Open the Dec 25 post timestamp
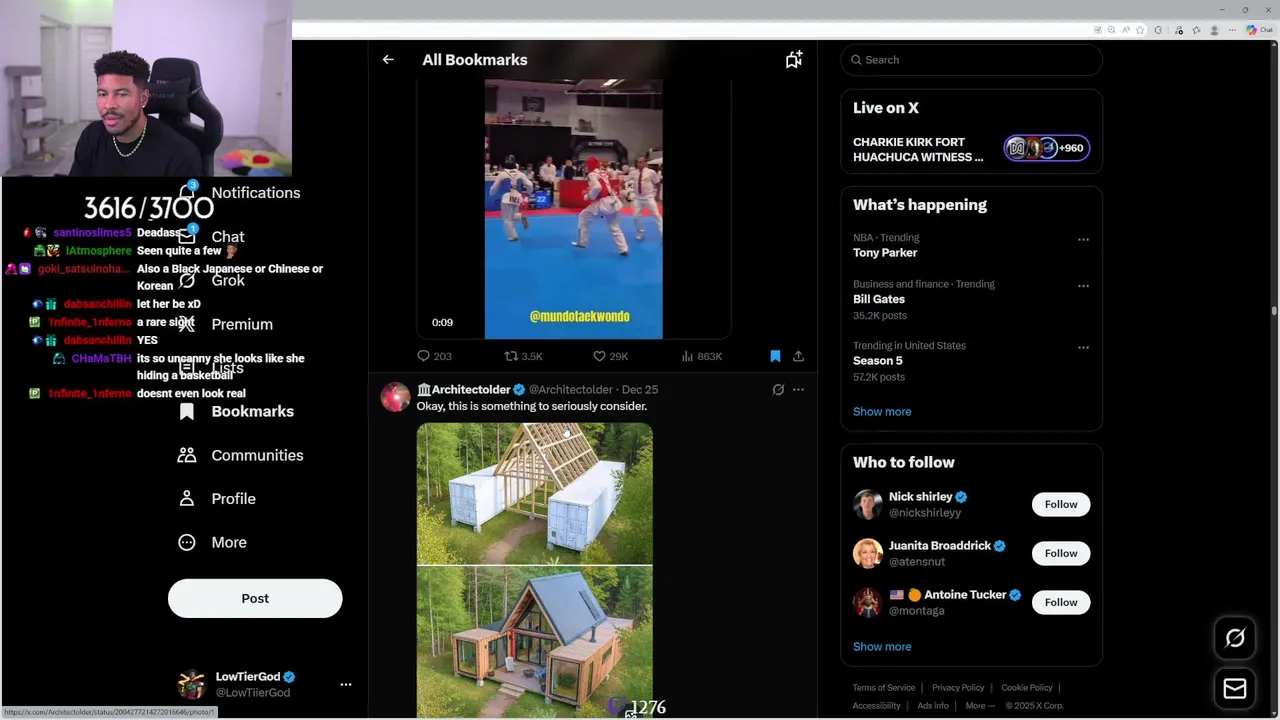Screen dimensions: 1280x720 tap(640, 390)
